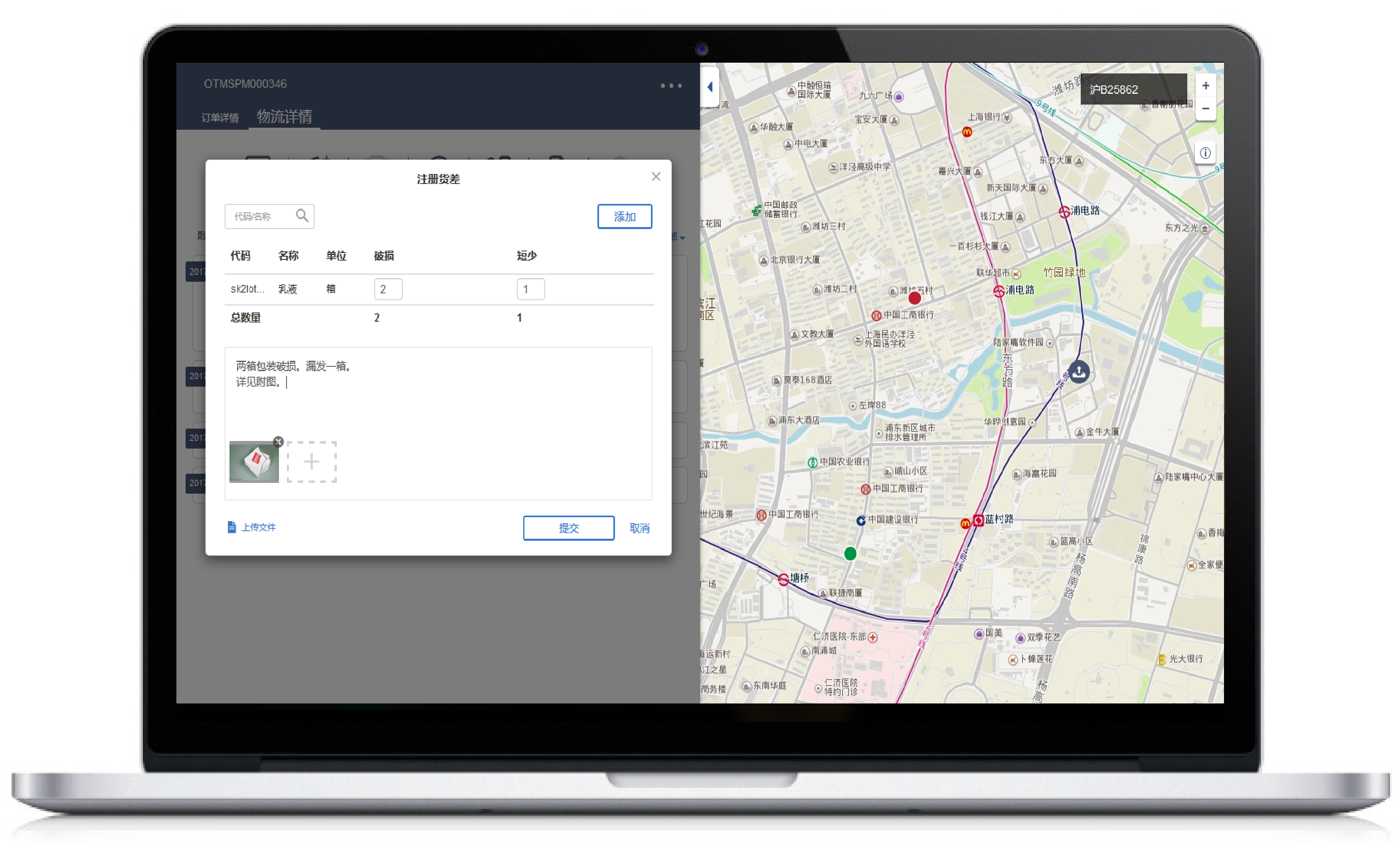Click the green location dot on map
This screenshot has height=856, width=1400.
(850, 553)
